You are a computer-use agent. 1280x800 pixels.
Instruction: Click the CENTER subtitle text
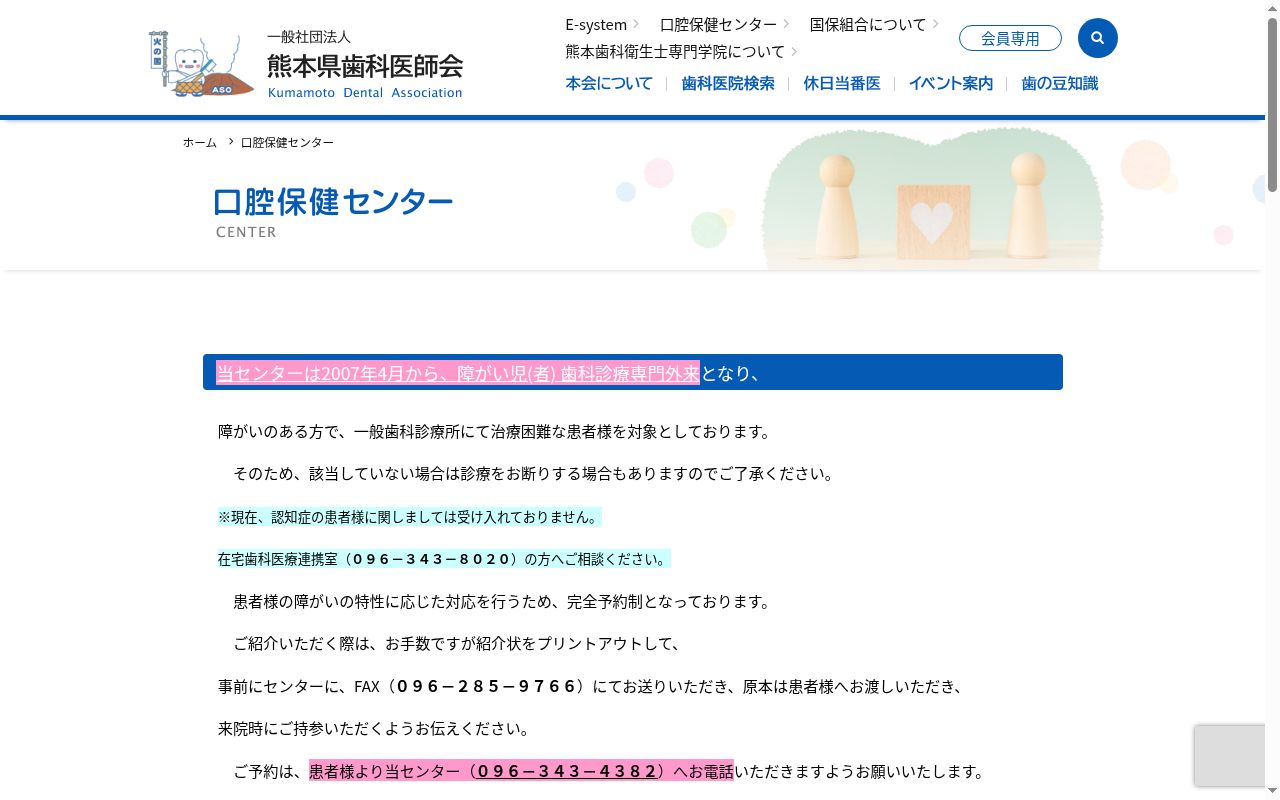[x=246, y=232]
